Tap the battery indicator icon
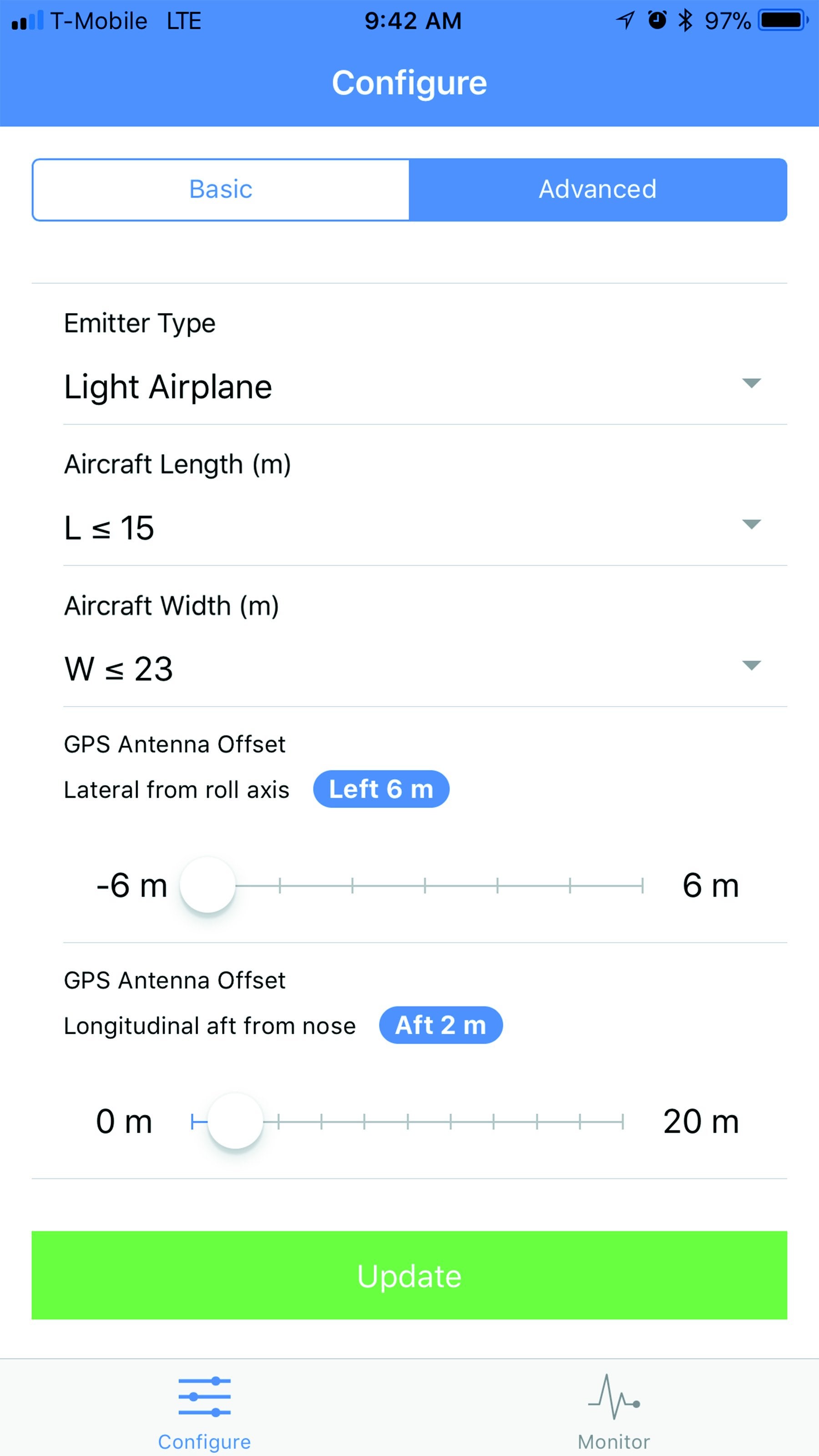This screenshot has width=819, height=1456. (x=784, y=20)
